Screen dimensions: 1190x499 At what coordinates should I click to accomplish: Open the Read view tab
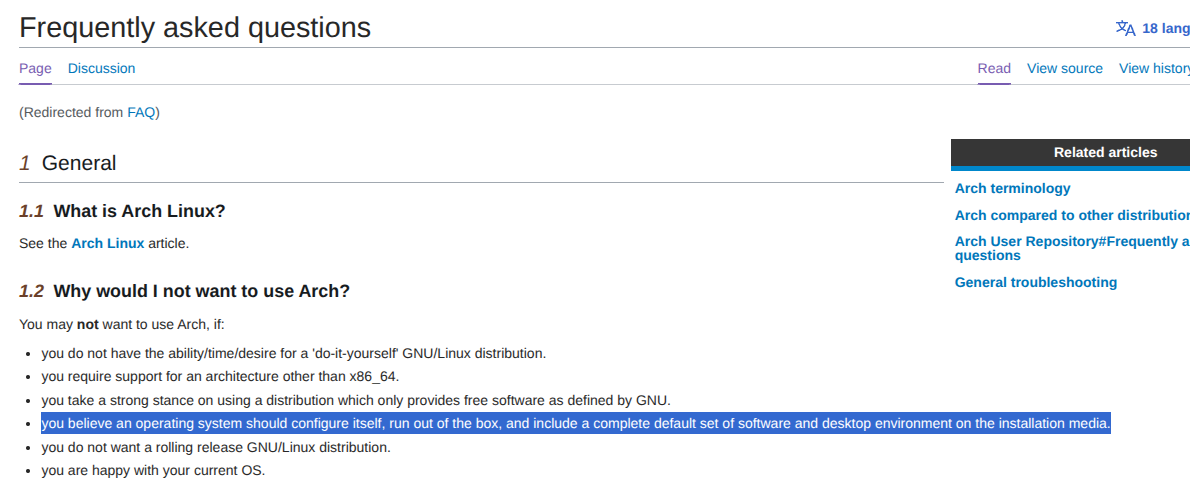pos(994,68)
